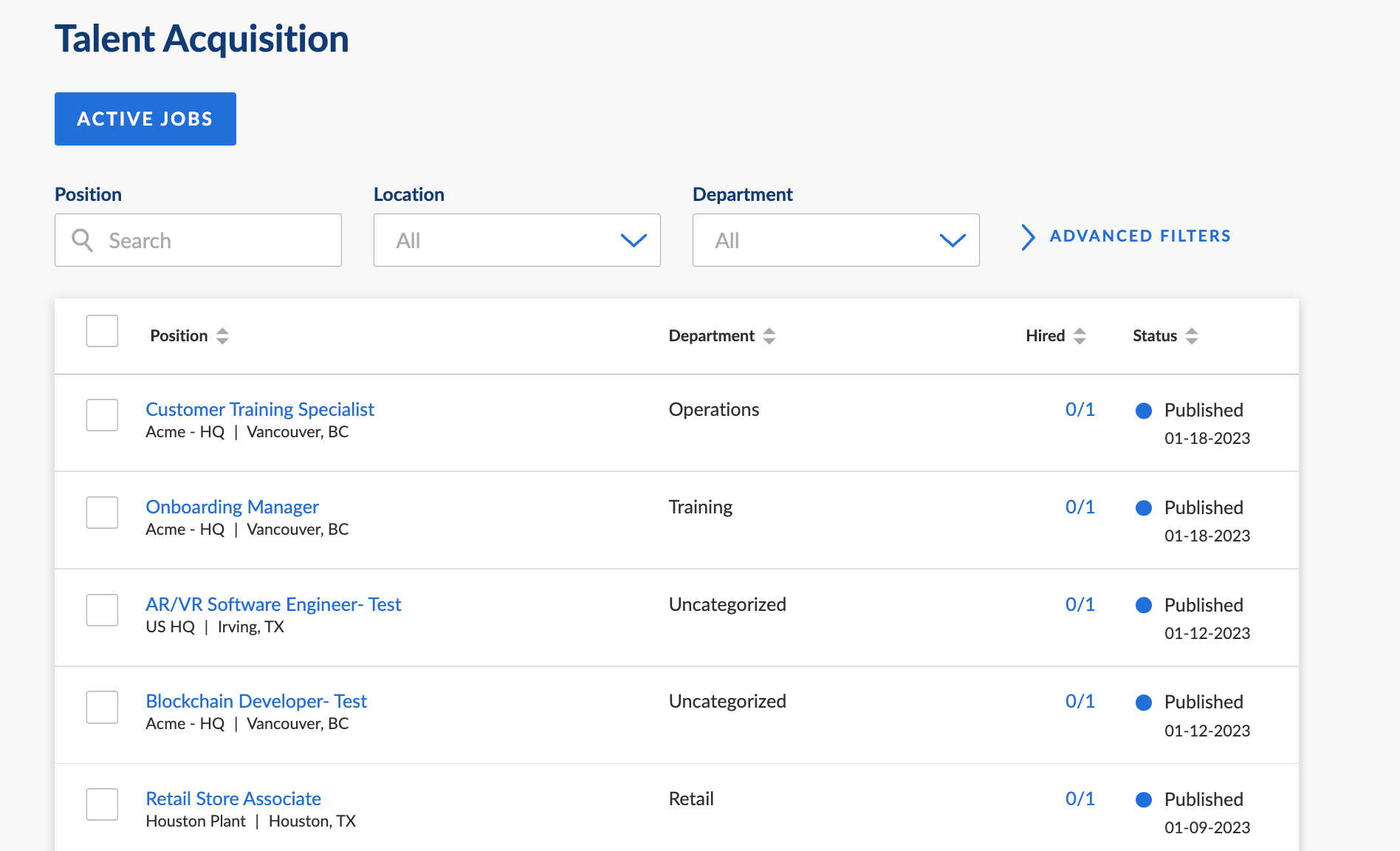Open the Location filter dropdown
The width and height of the screenshot is (1400, 851).
[517, 240]
